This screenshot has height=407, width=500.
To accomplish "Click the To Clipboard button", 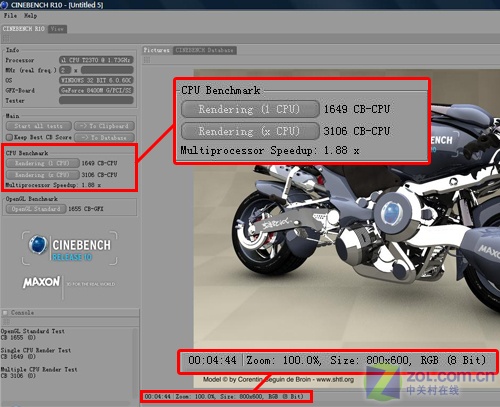I will [104, 126].
